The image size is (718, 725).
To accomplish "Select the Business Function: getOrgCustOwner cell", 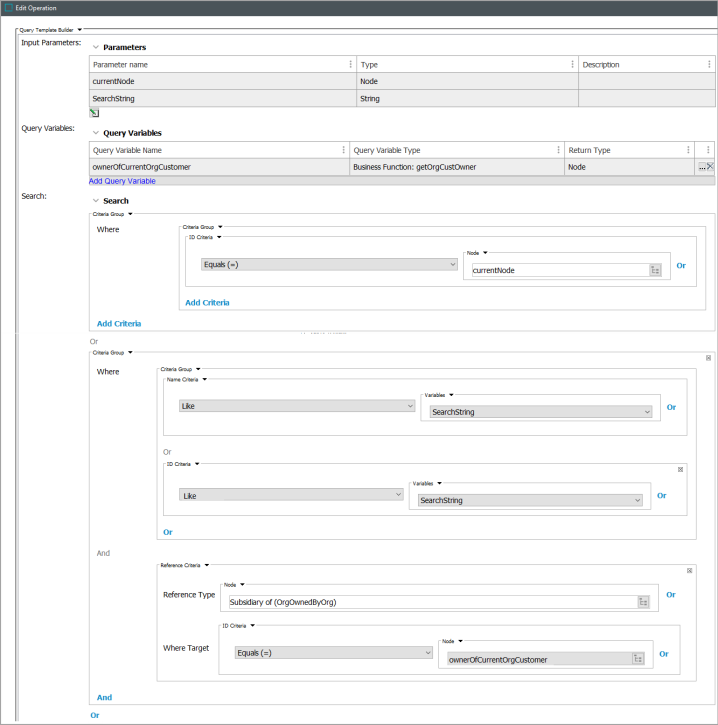I will tap(457, 167).
